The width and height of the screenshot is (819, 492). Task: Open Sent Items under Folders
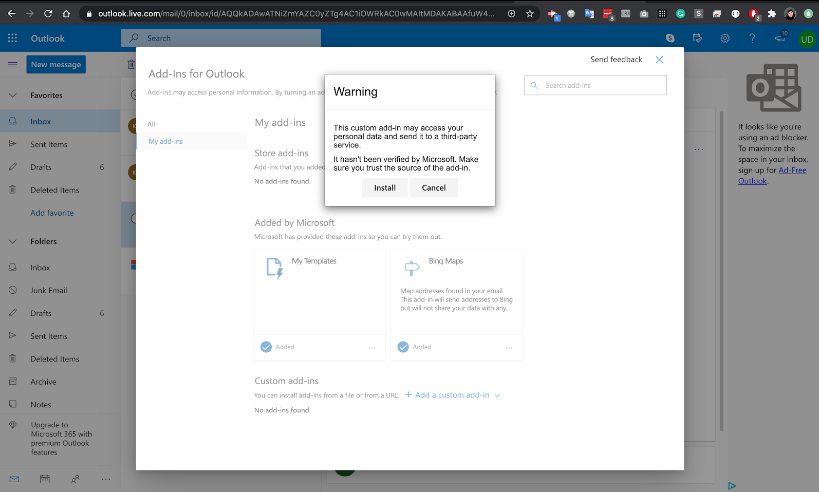tap(60, 336)
